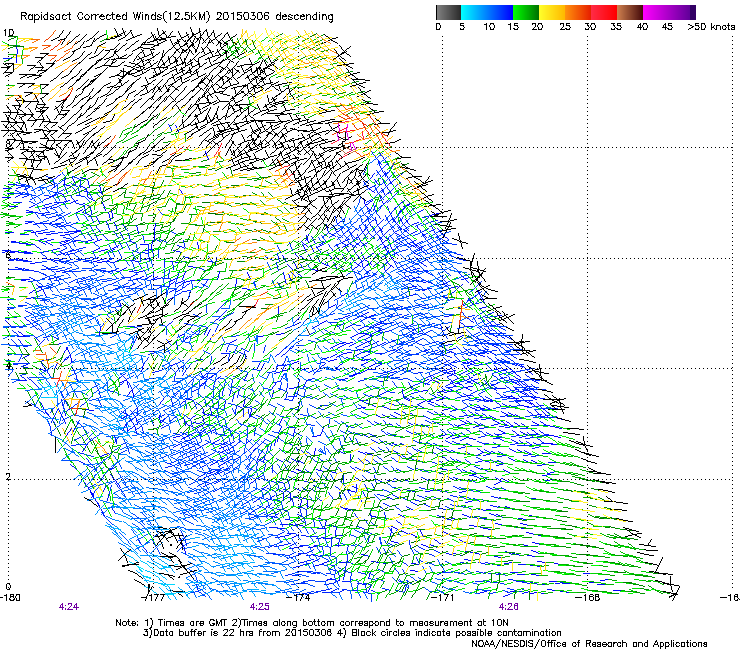Click the '-171' longitude axis label
Screen dimensions: 740x650
pos(443,598)
